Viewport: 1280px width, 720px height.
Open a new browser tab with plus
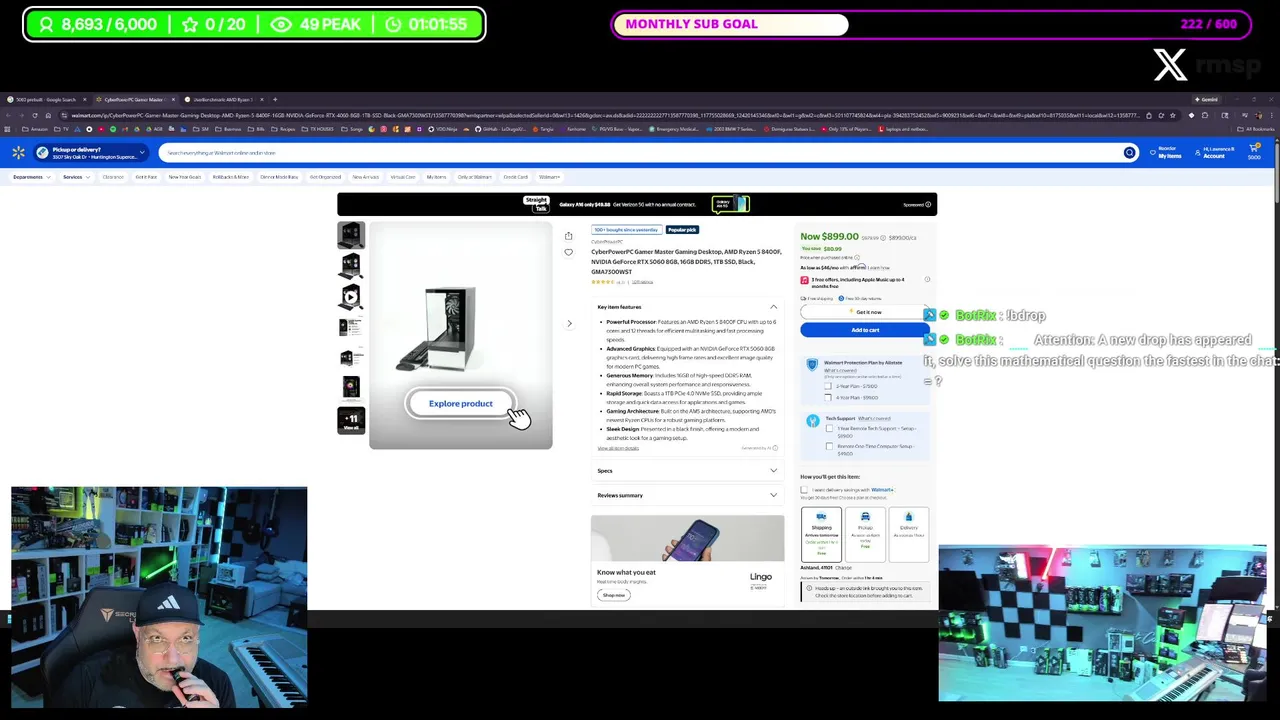tap(275, 99)
